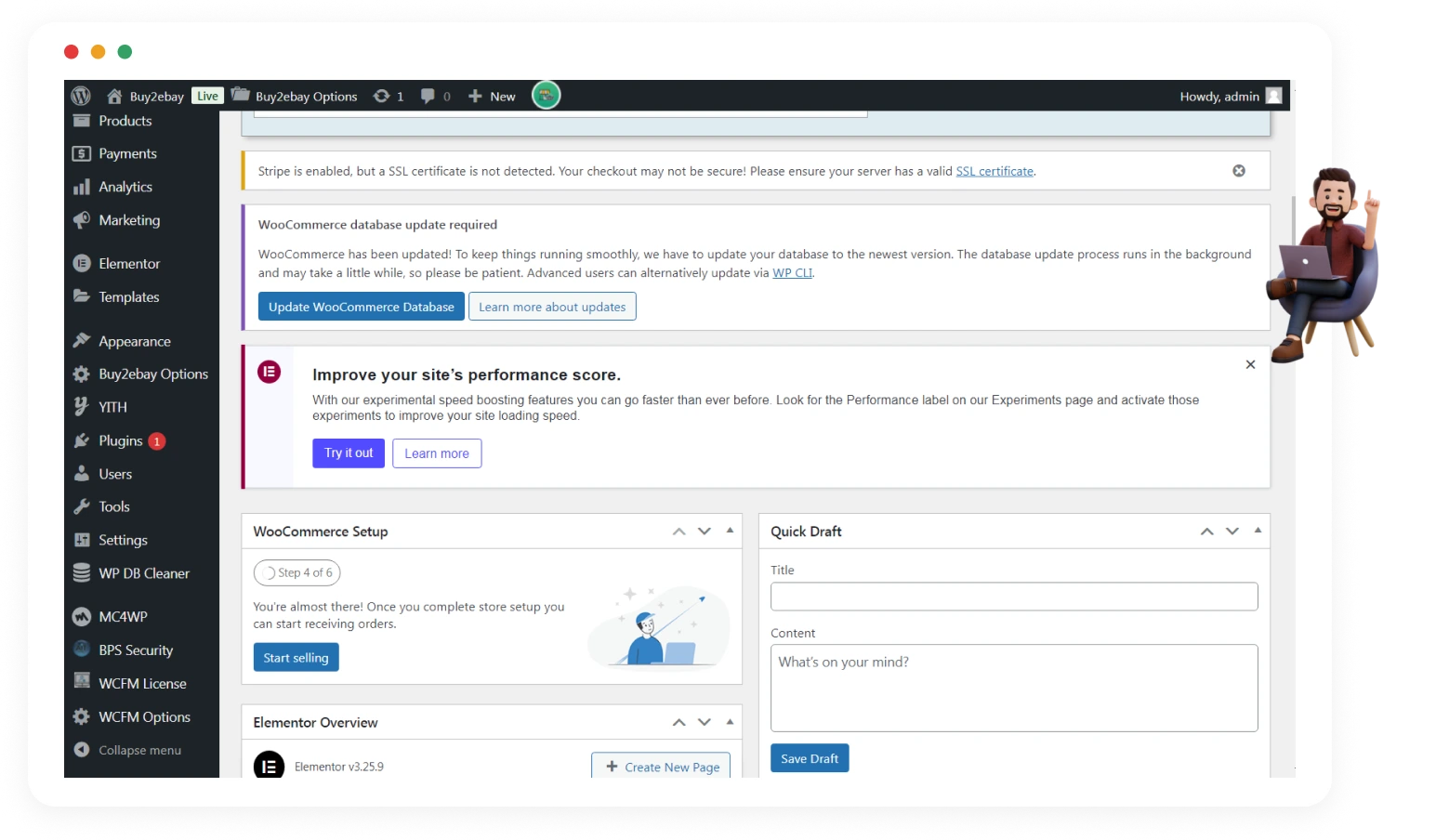Move Elementor Overview widget down
The height and width of the screenshot is (840, 1449).
click(x=705, y=722)
